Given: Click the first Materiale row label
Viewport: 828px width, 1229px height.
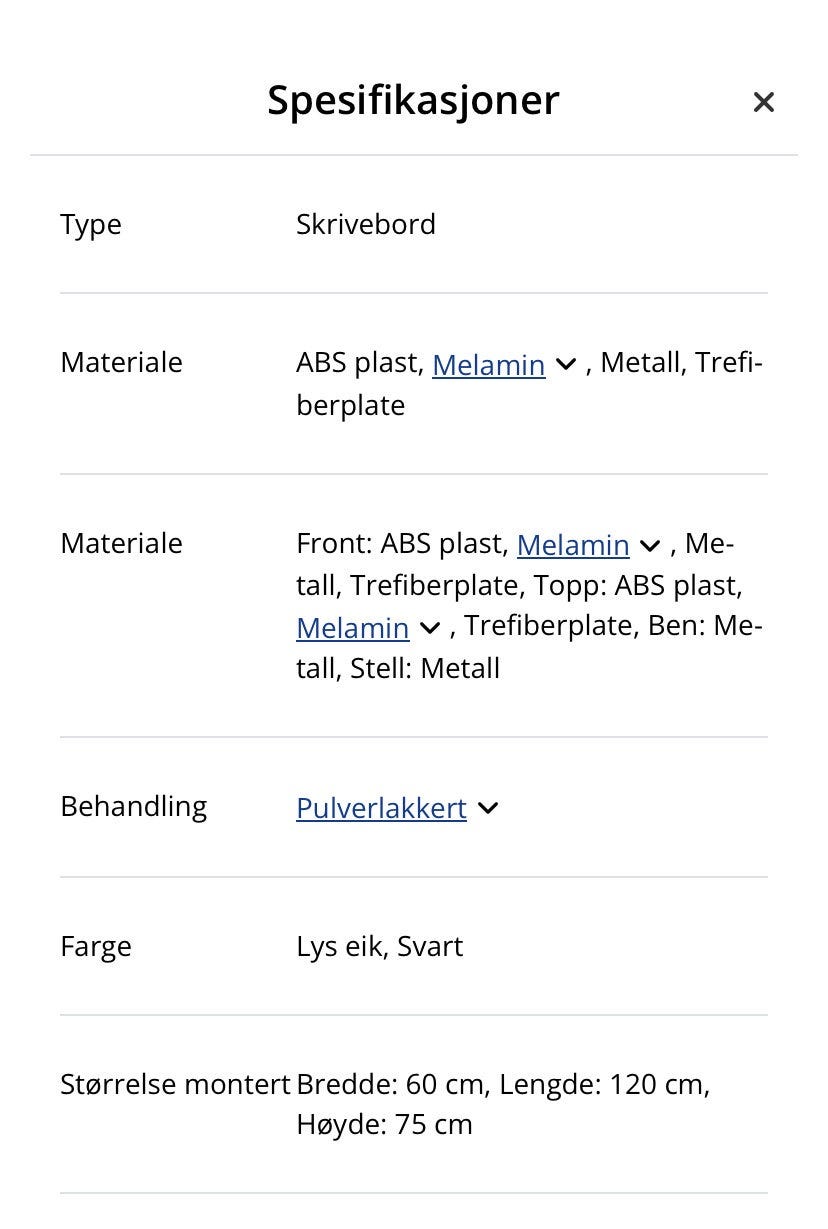Looking at the screenshot, I should 121,362.
